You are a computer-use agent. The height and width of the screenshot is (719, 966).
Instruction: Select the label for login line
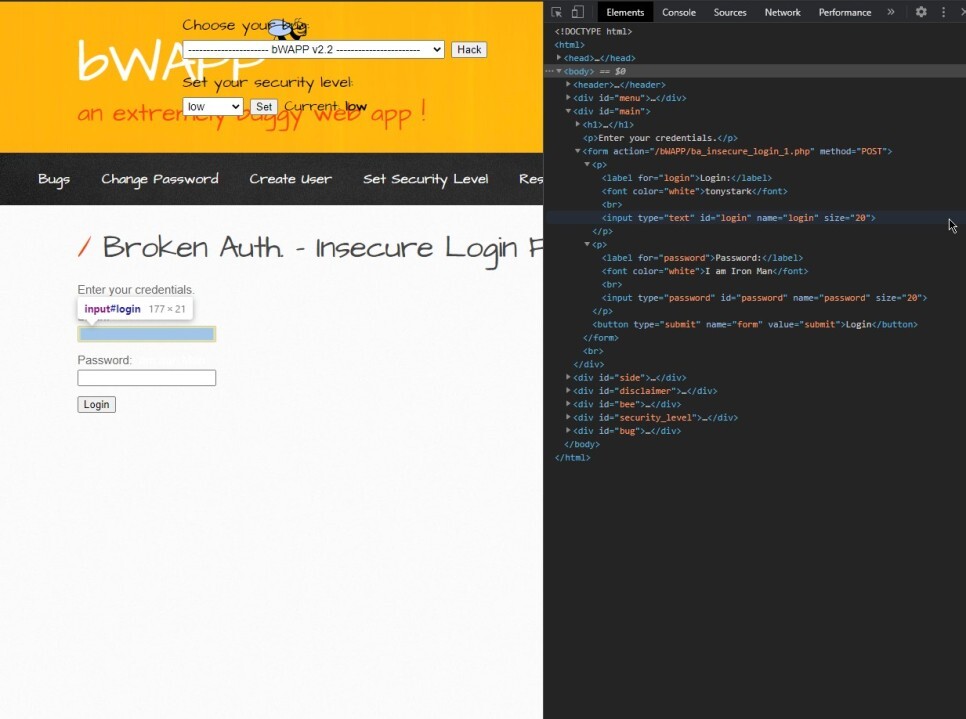click(x=686, y=178)
